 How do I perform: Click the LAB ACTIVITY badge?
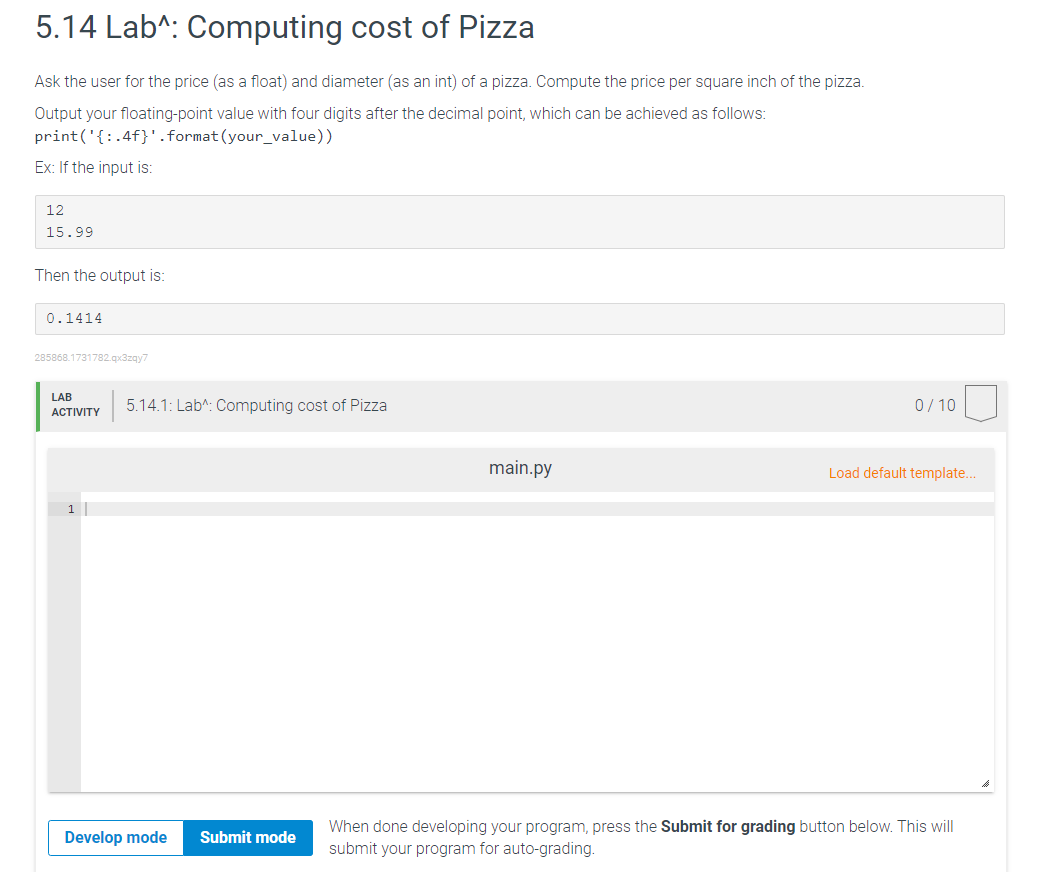pyautogui.click(x=75, y=404)
